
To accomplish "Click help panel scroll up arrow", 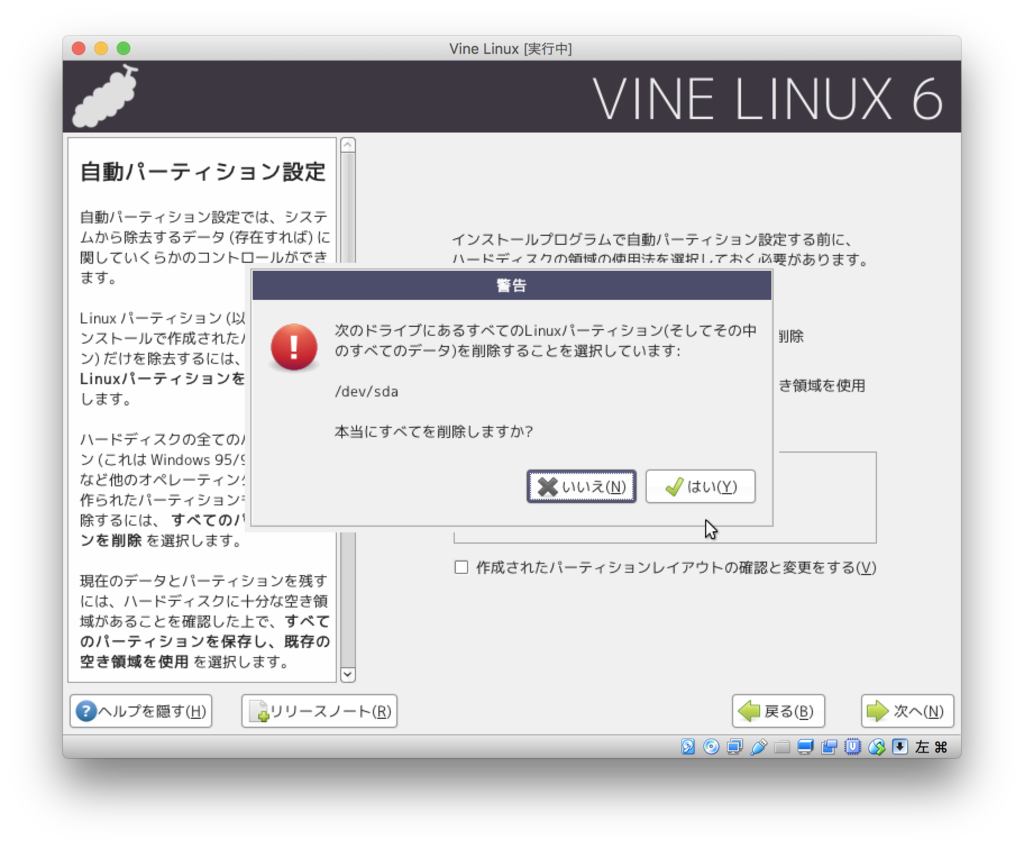I will (x=348, y=145).
